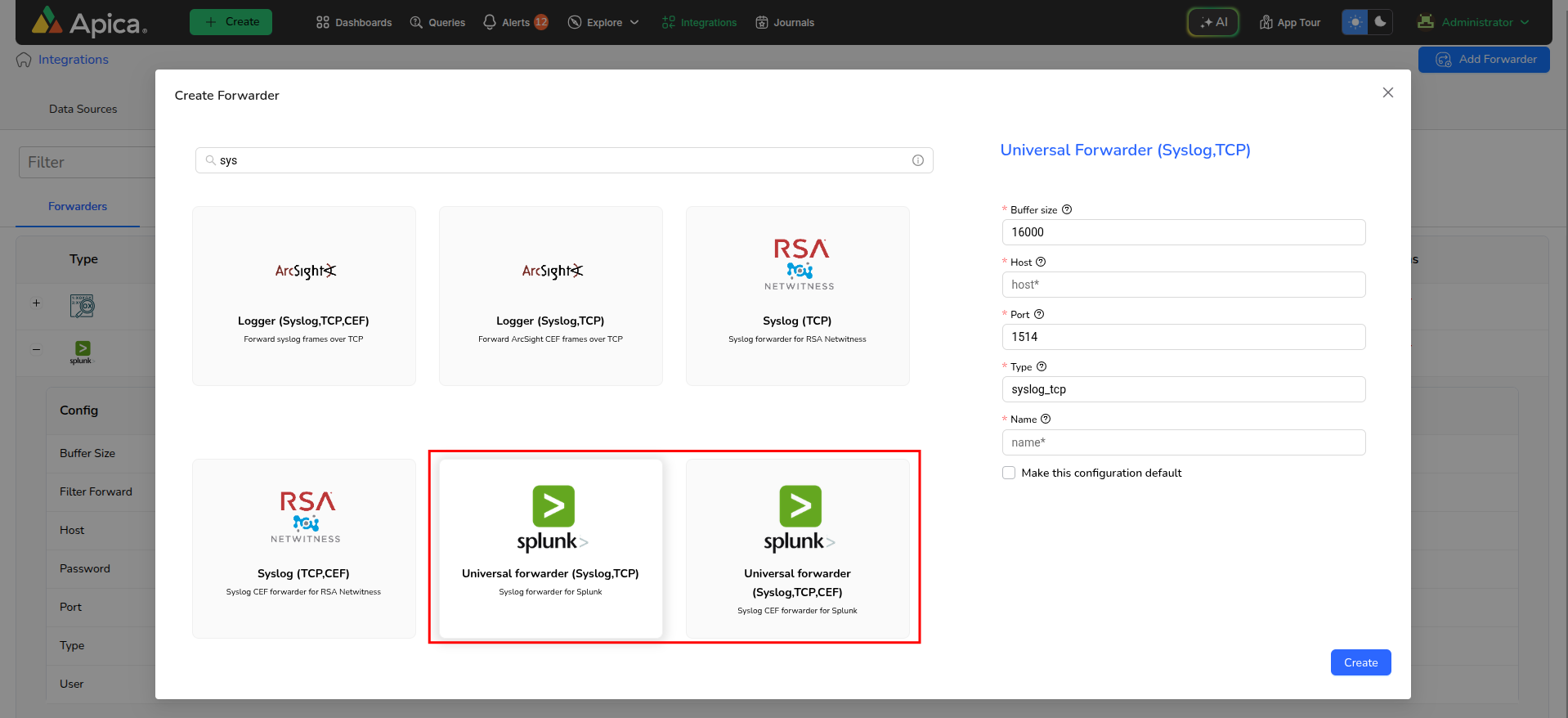The height and width of the screenshot is (718, 1568).
Task: Select the Splunk Universal forwarder (Syslog,TCP) card
Action: [550, 548]
